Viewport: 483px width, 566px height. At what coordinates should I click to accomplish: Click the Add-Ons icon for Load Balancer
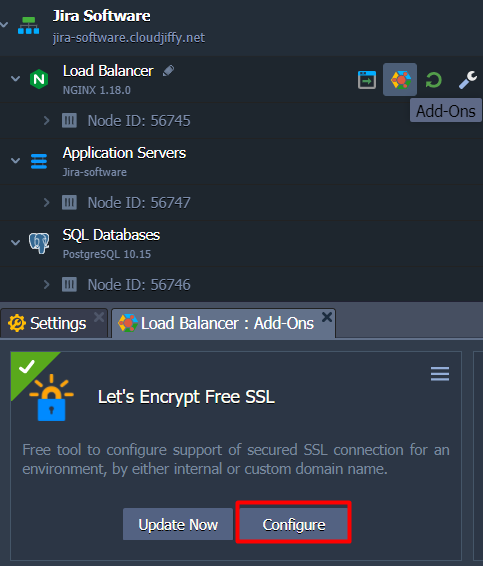click(400, 79)
